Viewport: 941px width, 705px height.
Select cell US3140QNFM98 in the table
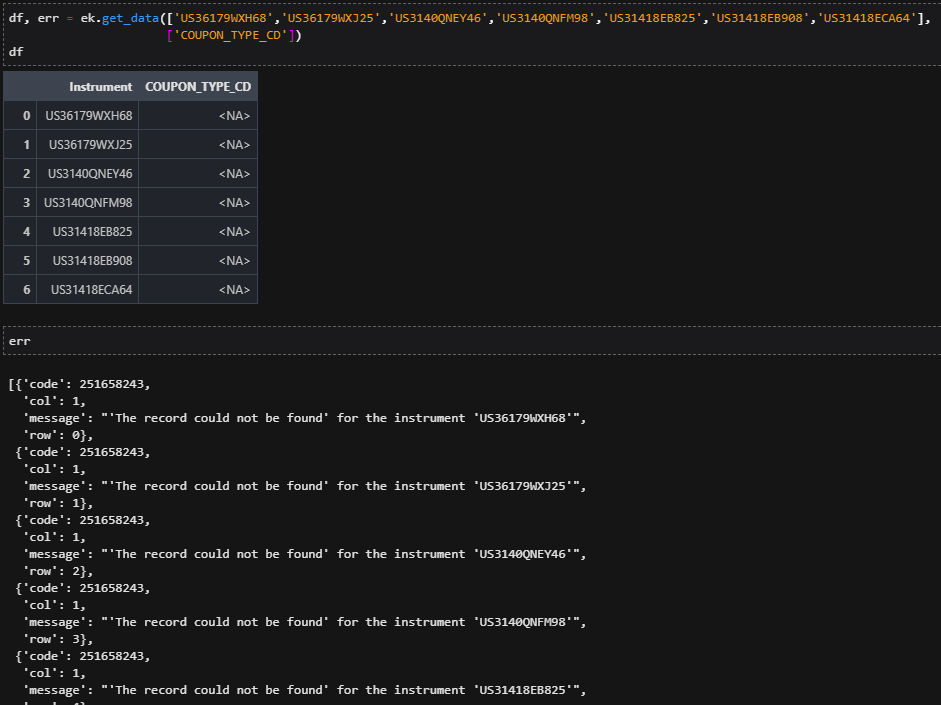(88, 203)
